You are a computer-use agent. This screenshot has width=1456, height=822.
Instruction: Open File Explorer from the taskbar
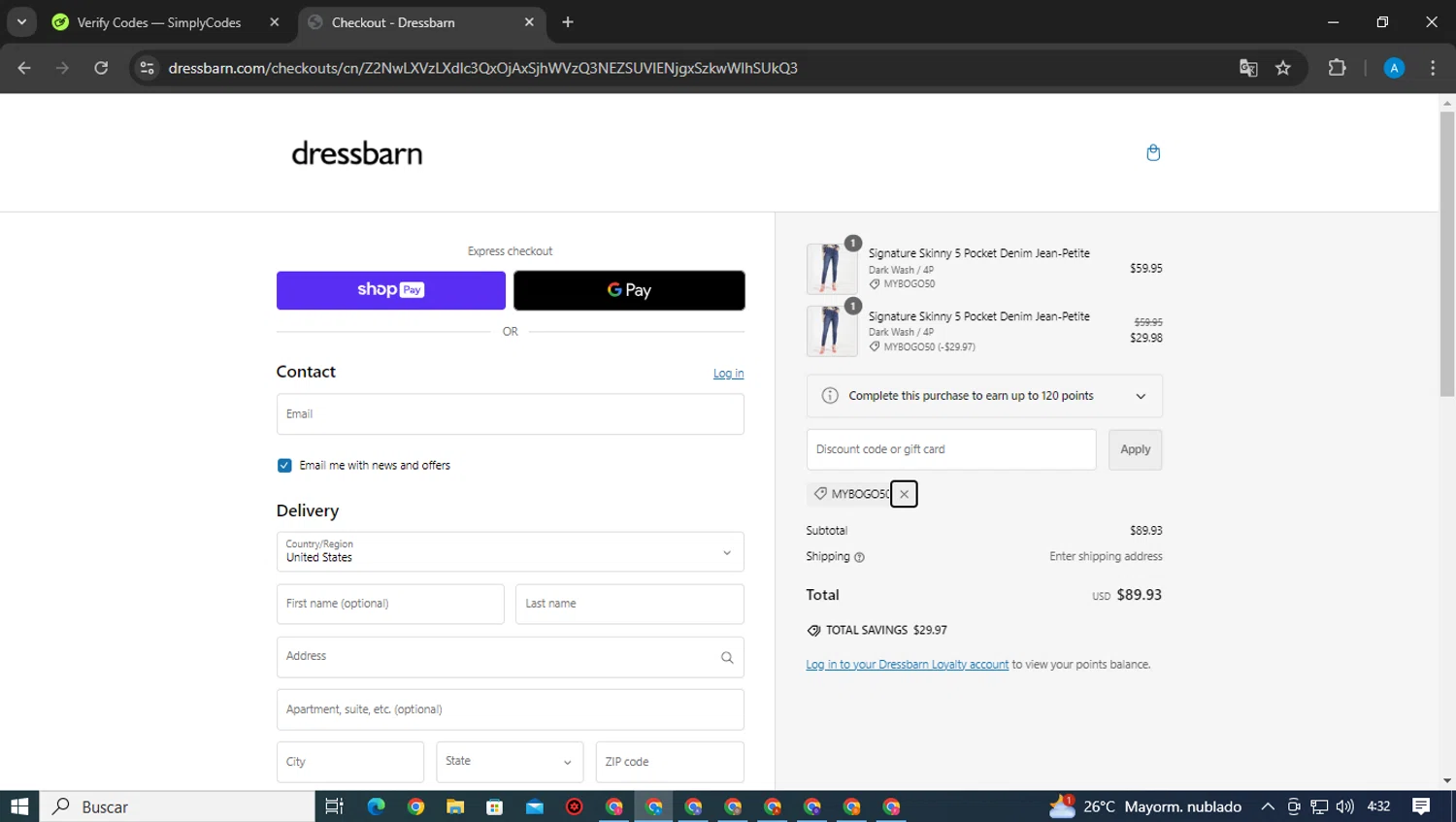pyautogui.click(x=455, y=806)
